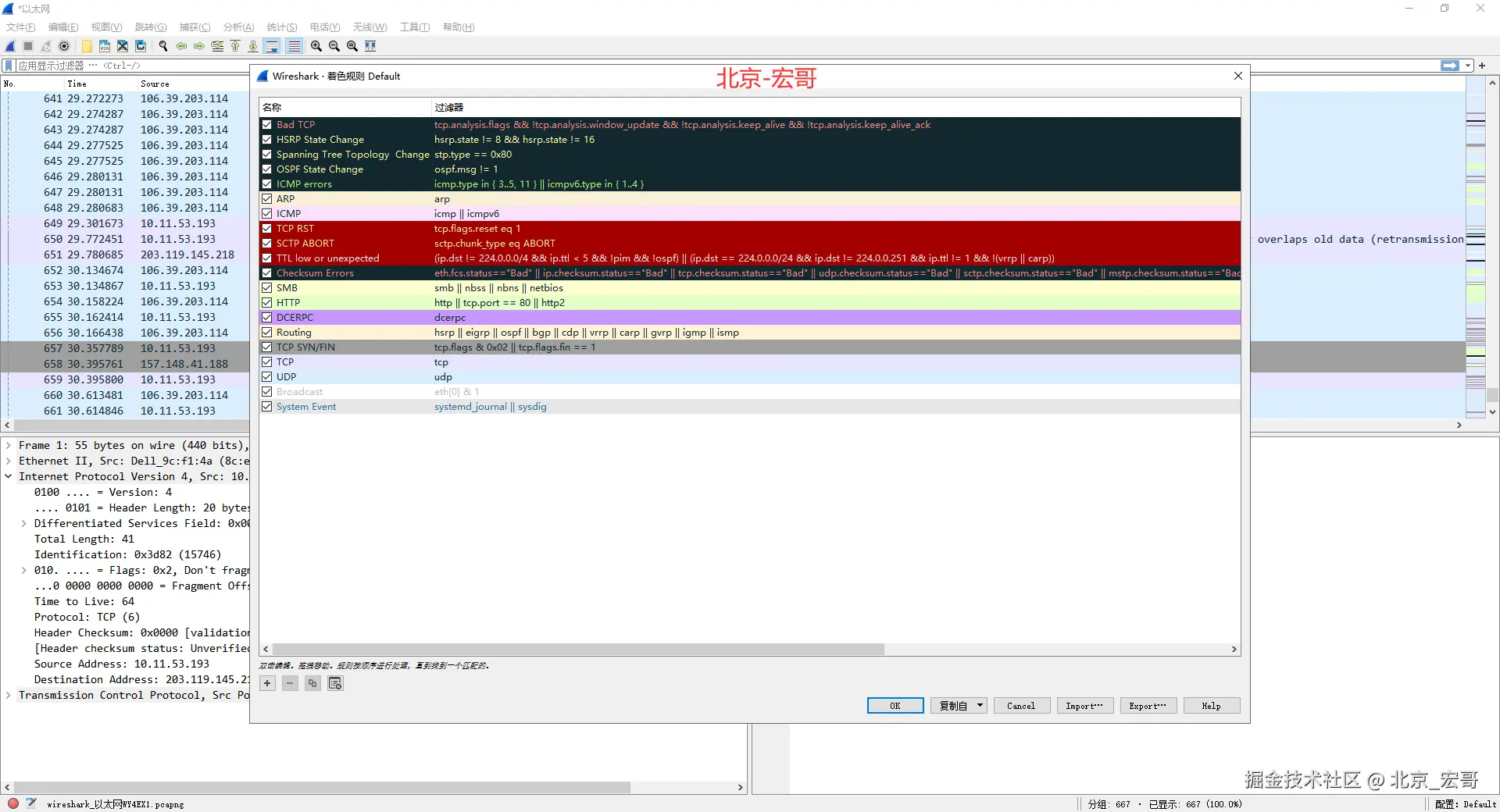Viewport: 1500px width, 812px height.
Task: Collapse the Internet Protocol Version 4 node
Action: (x=9, y=477)
